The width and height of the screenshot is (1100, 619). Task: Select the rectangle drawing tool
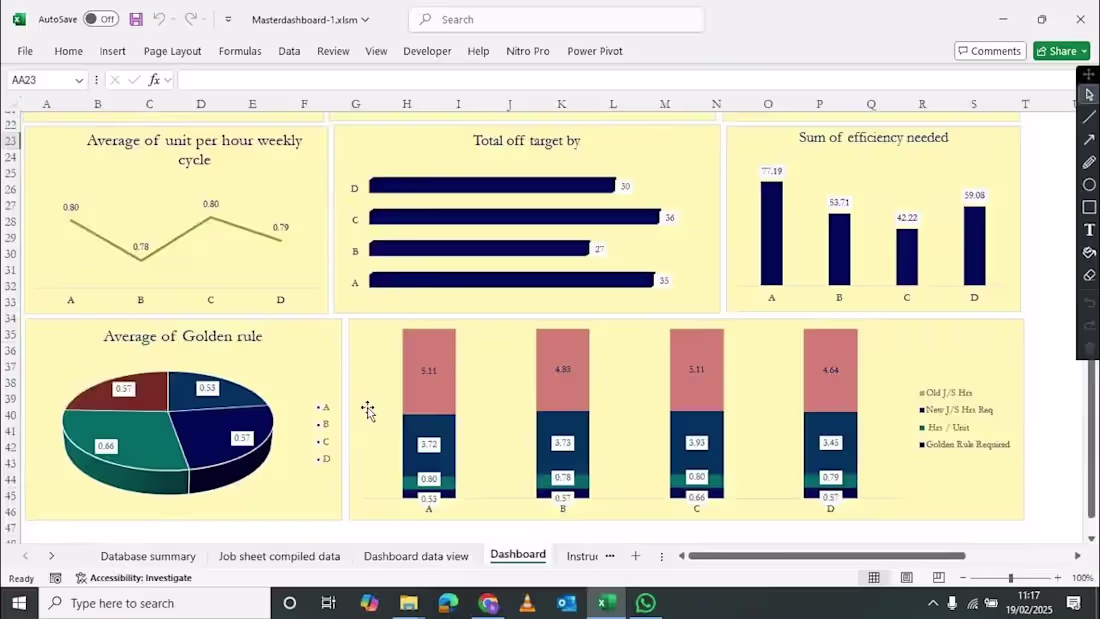1090,207
